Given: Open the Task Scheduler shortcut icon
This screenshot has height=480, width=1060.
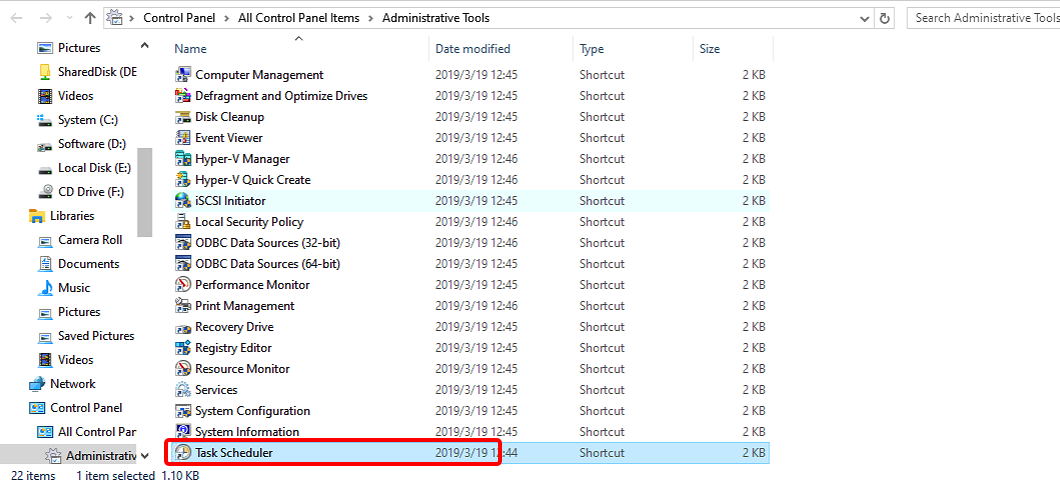Looking at the screenshot, I should click(183, 453).
